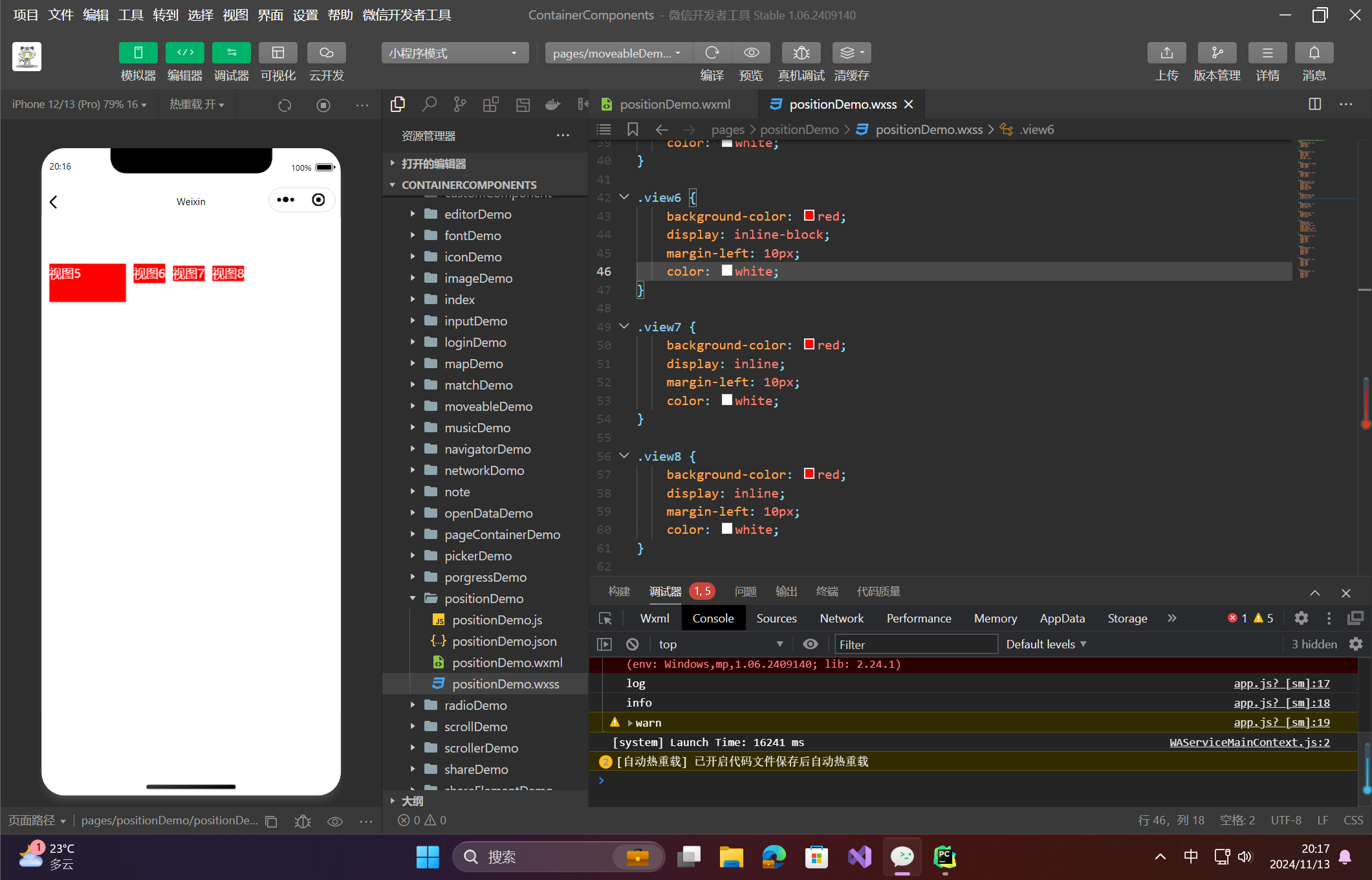Screen dimensions: 1372x880
Task: Click the console Filter input field
Action: pyautogui.click(x=915, y=644)
